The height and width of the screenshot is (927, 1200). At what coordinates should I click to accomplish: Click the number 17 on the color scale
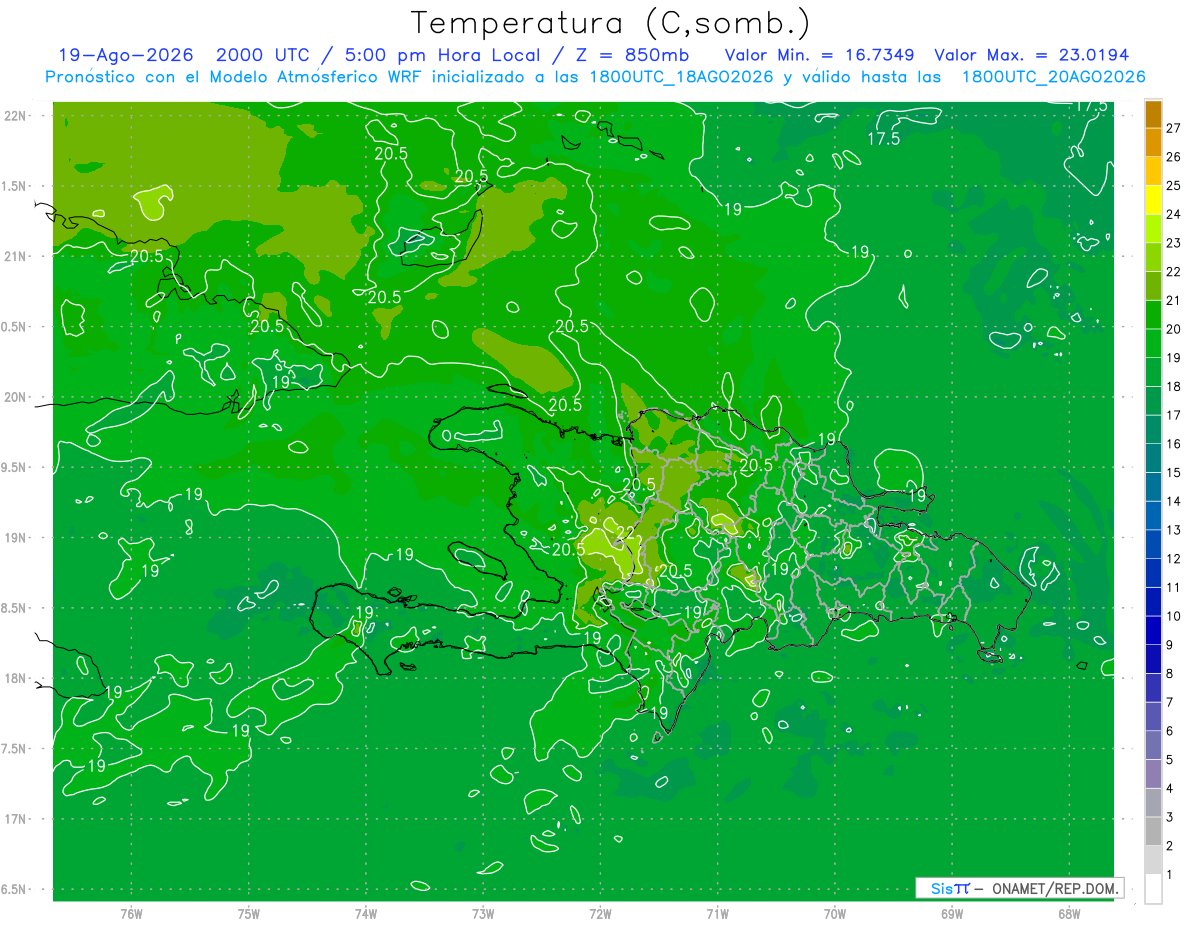pos(1174,415)
